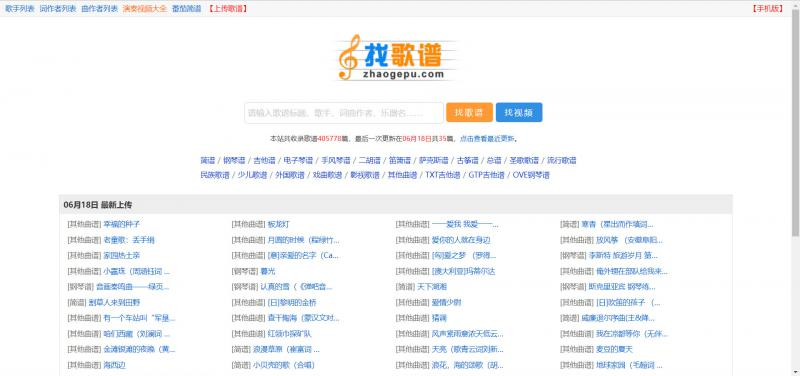800x376 pixels.
Task: Open the 二胡谱 category link
Action: pyautogui.click(x=369, y=160)
